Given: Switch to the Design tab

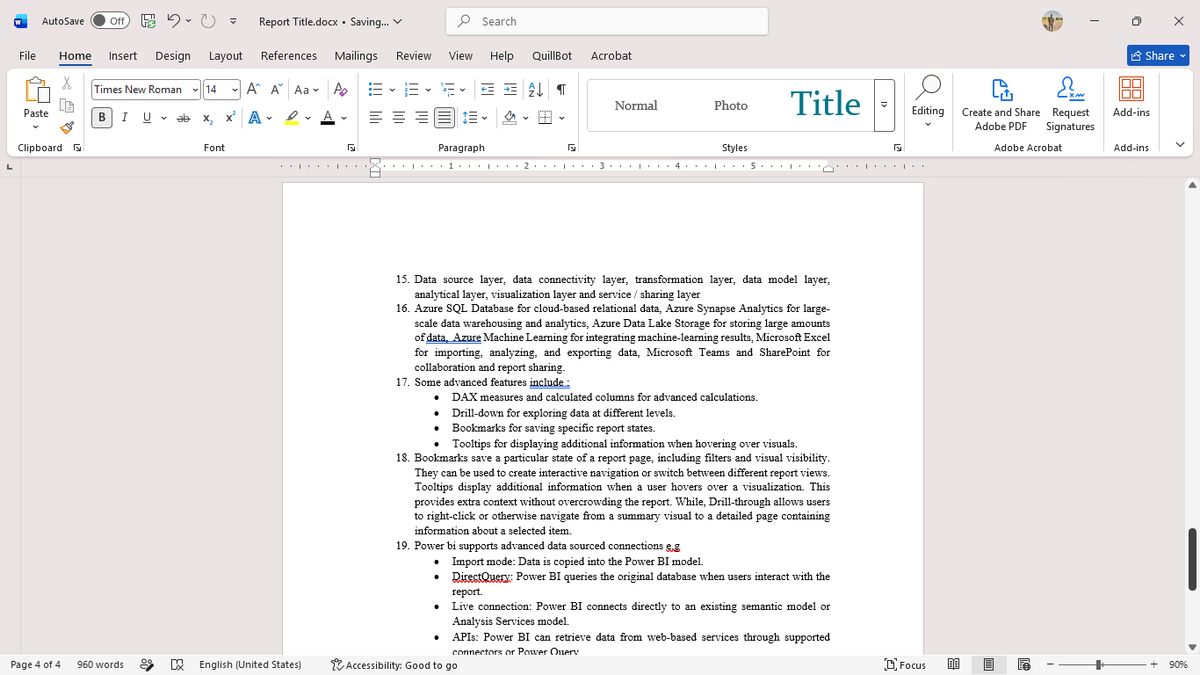Looking at the screenshot, I should click(x=173, y=56).
